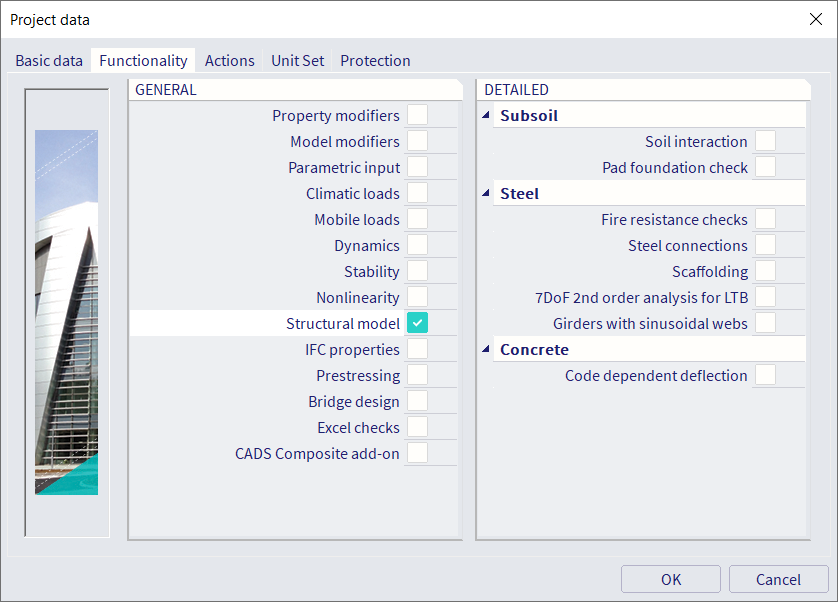Collapse the Subsoil section
Viewport: 838px width, 602px height.
click(x=485, y=115)
